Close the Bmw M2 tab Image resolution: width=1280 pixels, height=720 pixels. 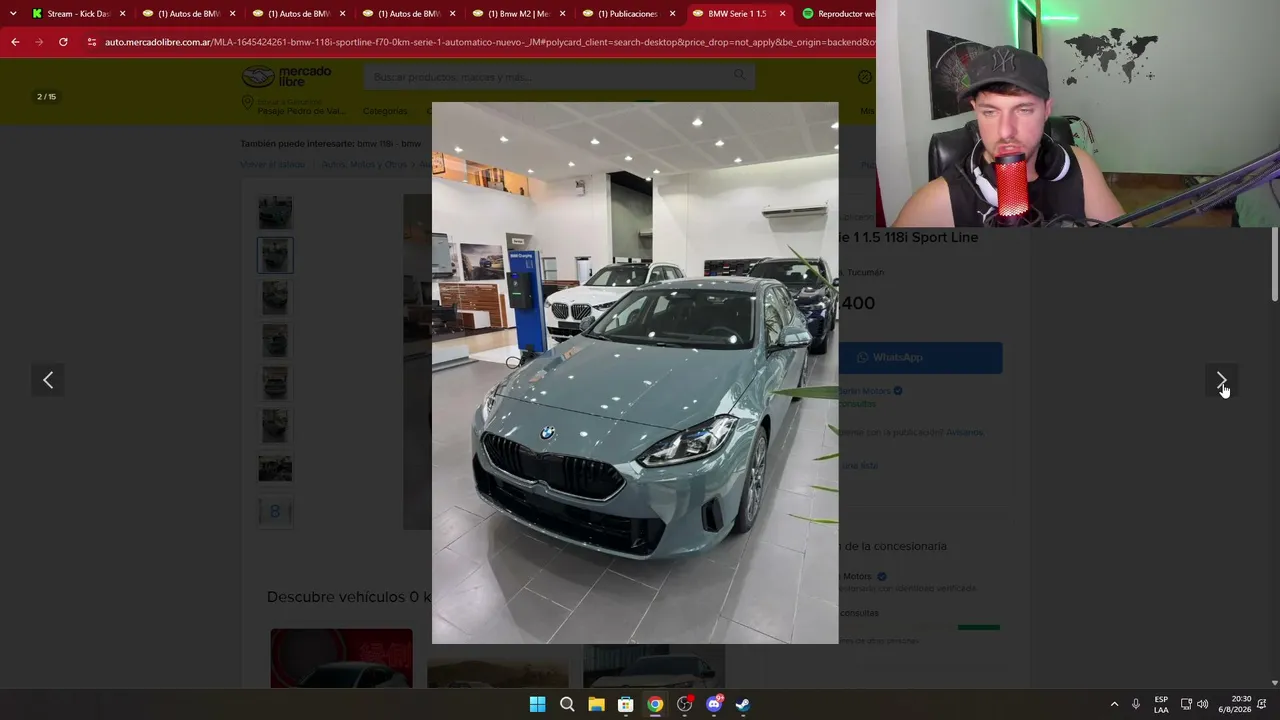(x=563, y=14)
